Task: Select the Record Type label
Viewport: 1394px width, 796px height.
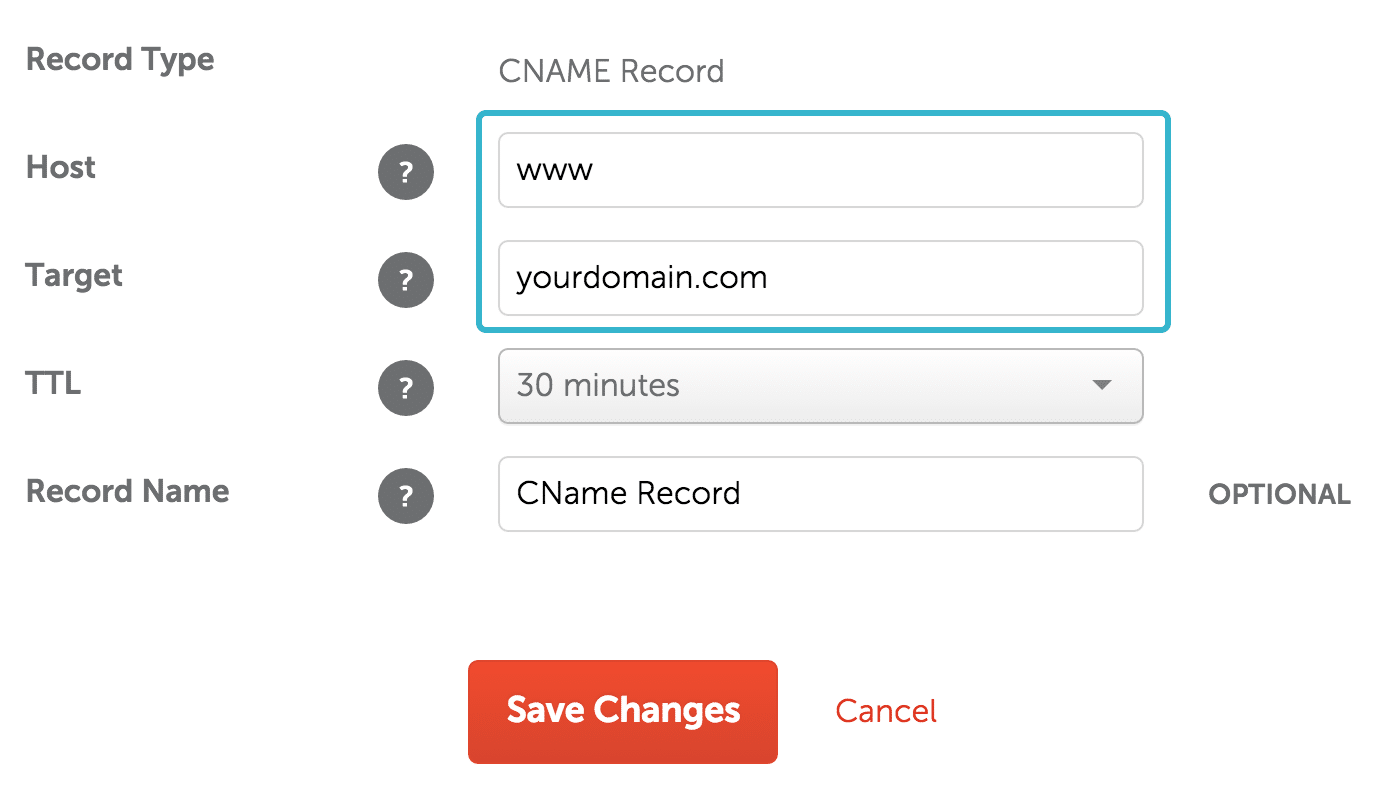Action: click(x=119, y=58)
